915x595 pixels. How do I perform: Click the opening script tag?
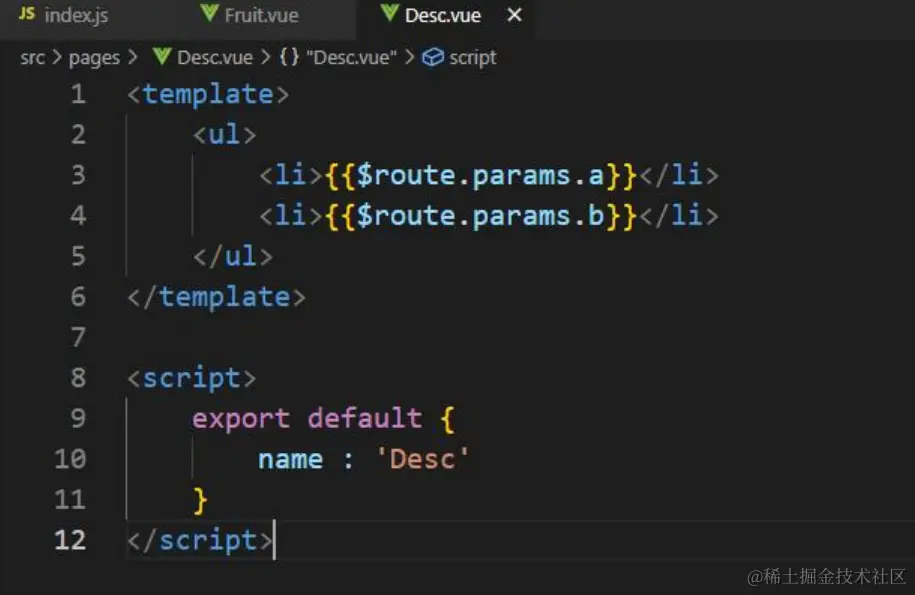(x=191, y=379)
